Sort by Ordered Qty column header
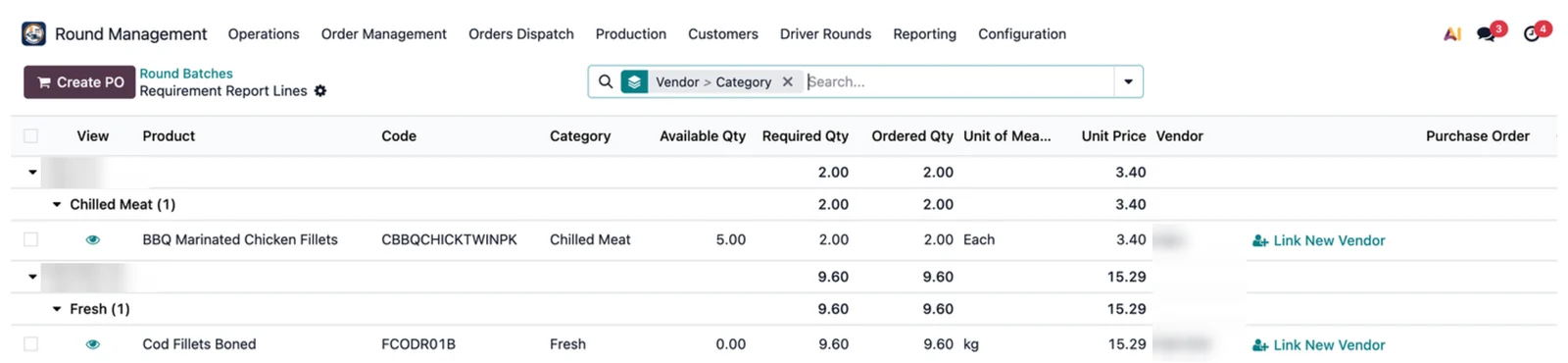Screen dimensions: 1568x363 coord(912,136)
